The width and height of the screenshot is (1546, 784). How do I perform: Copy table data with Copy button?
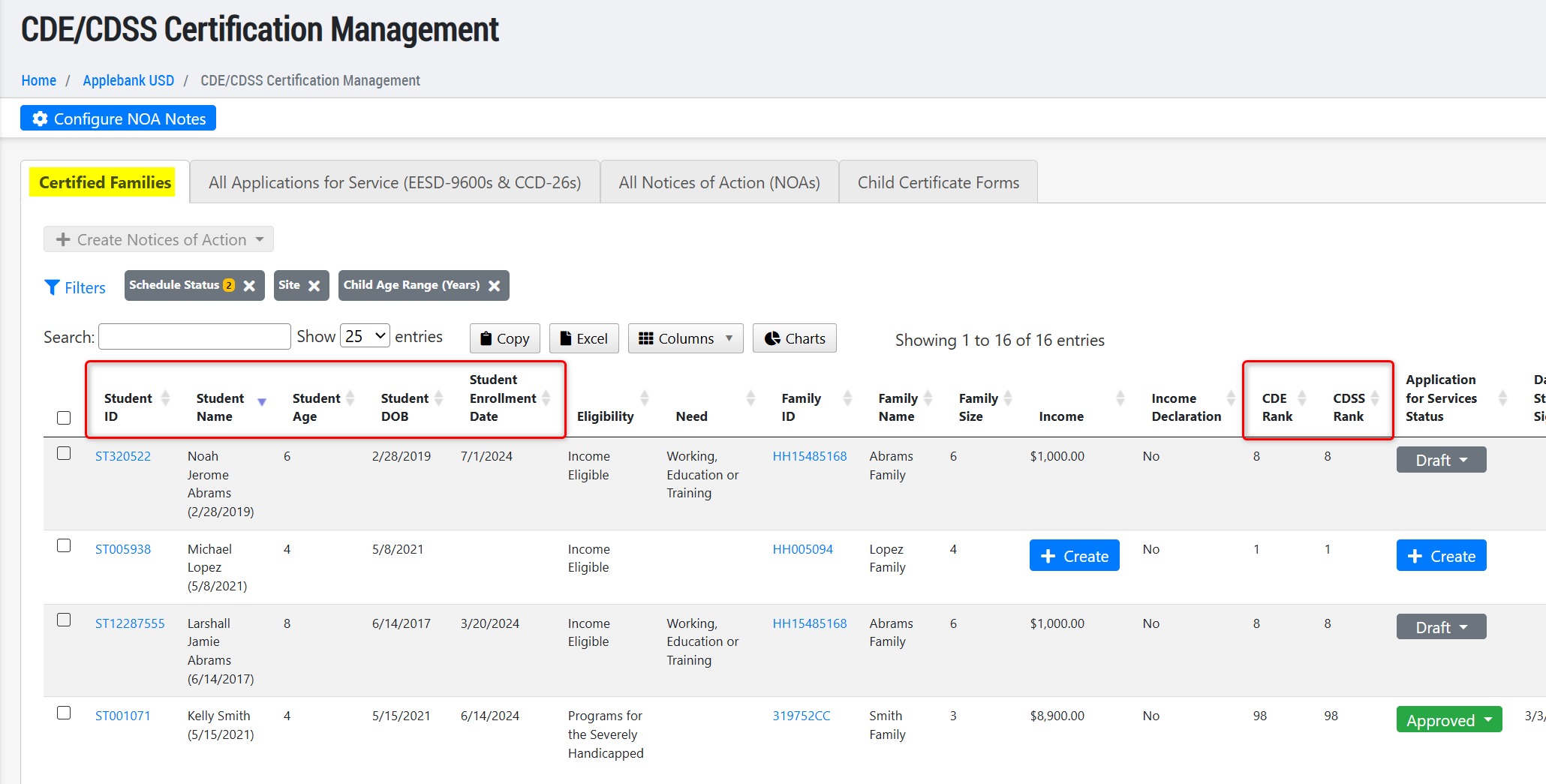point(504,338)
